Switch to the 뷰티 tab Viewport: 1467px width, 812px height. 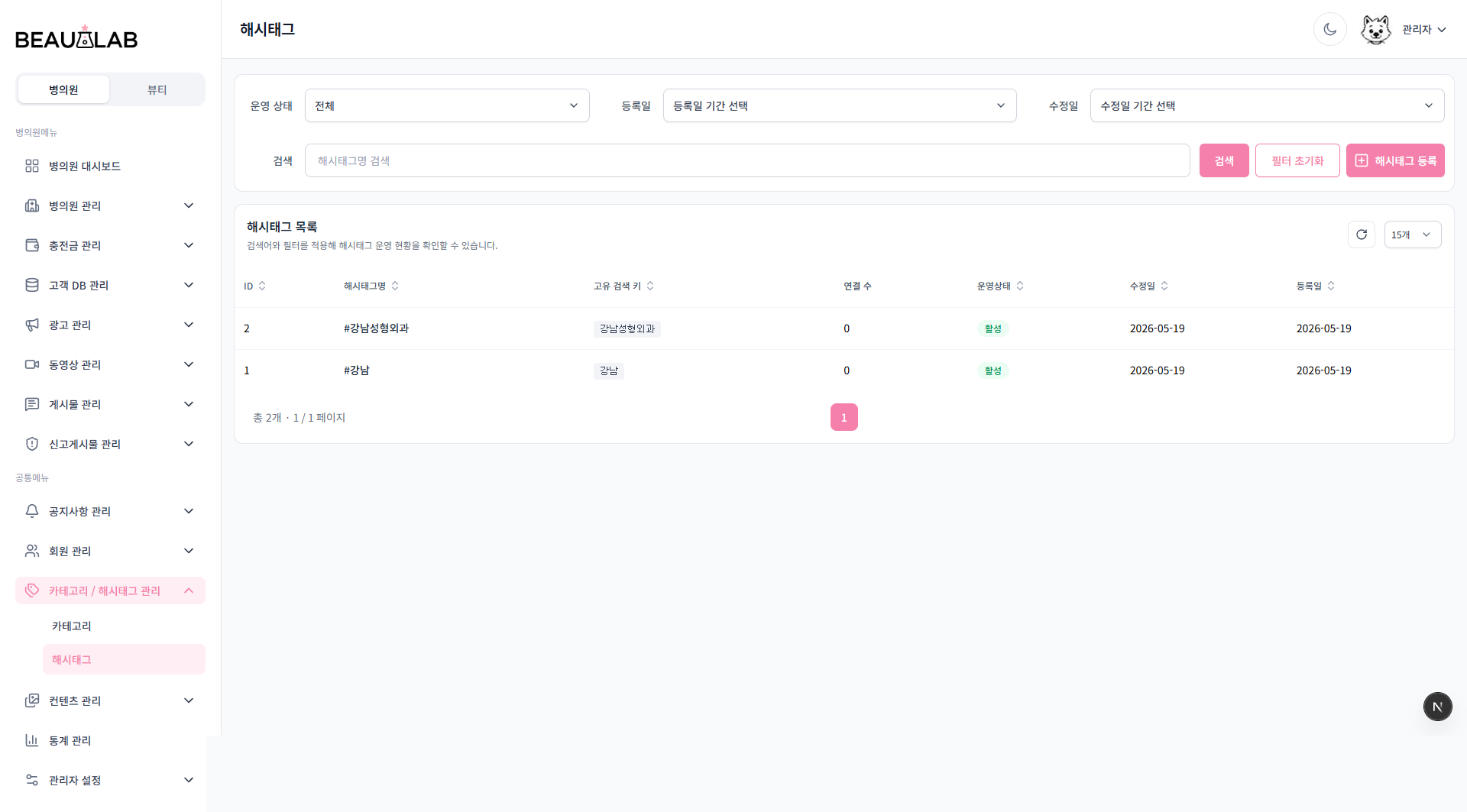tap(157, 89)
